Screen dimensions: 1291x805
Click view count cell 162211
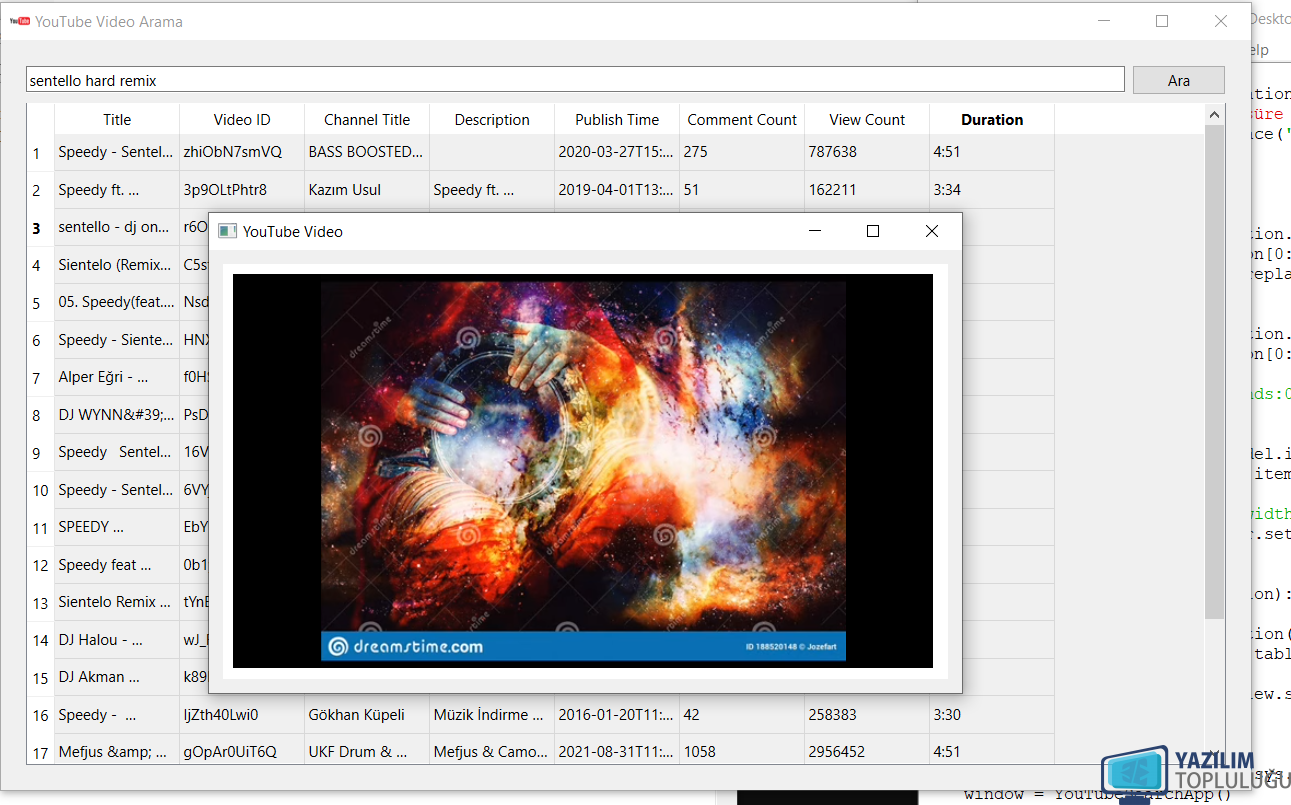click(x=867, y=190)
